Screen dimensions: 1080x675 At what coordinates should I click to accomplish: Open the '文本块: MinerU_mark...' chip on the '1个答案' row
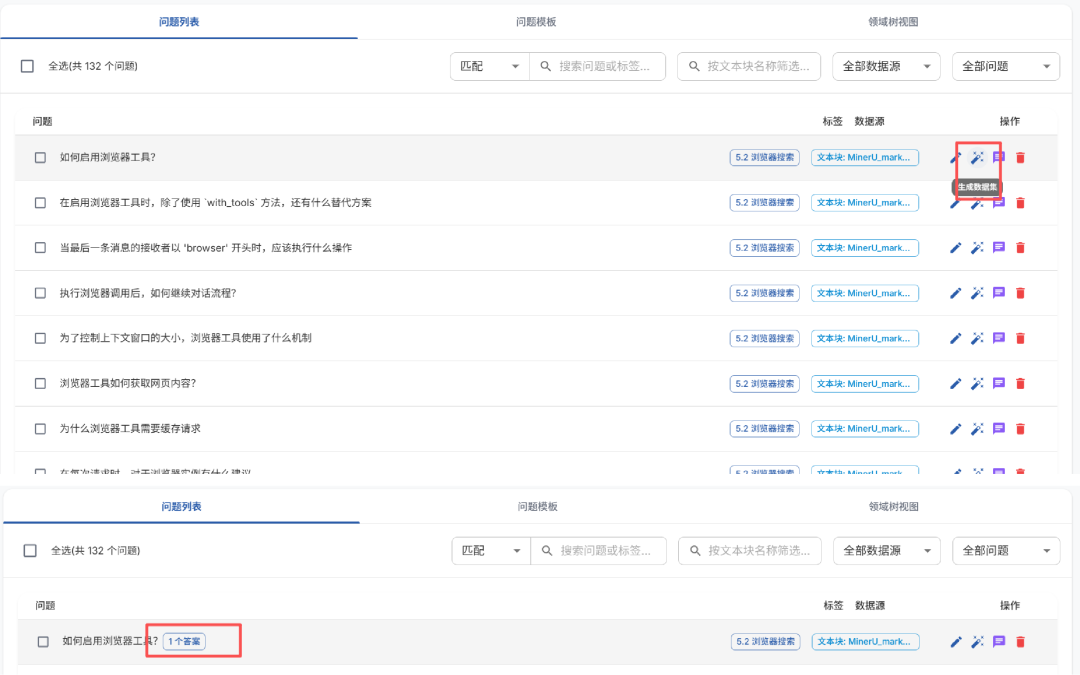point(865,641)
